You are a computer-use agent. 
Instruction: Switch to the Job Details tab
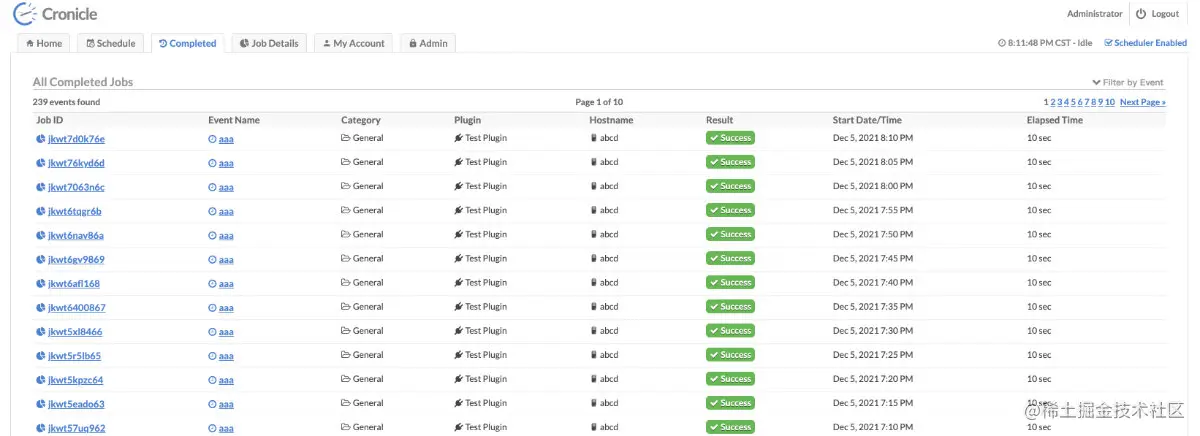point(270,43)
